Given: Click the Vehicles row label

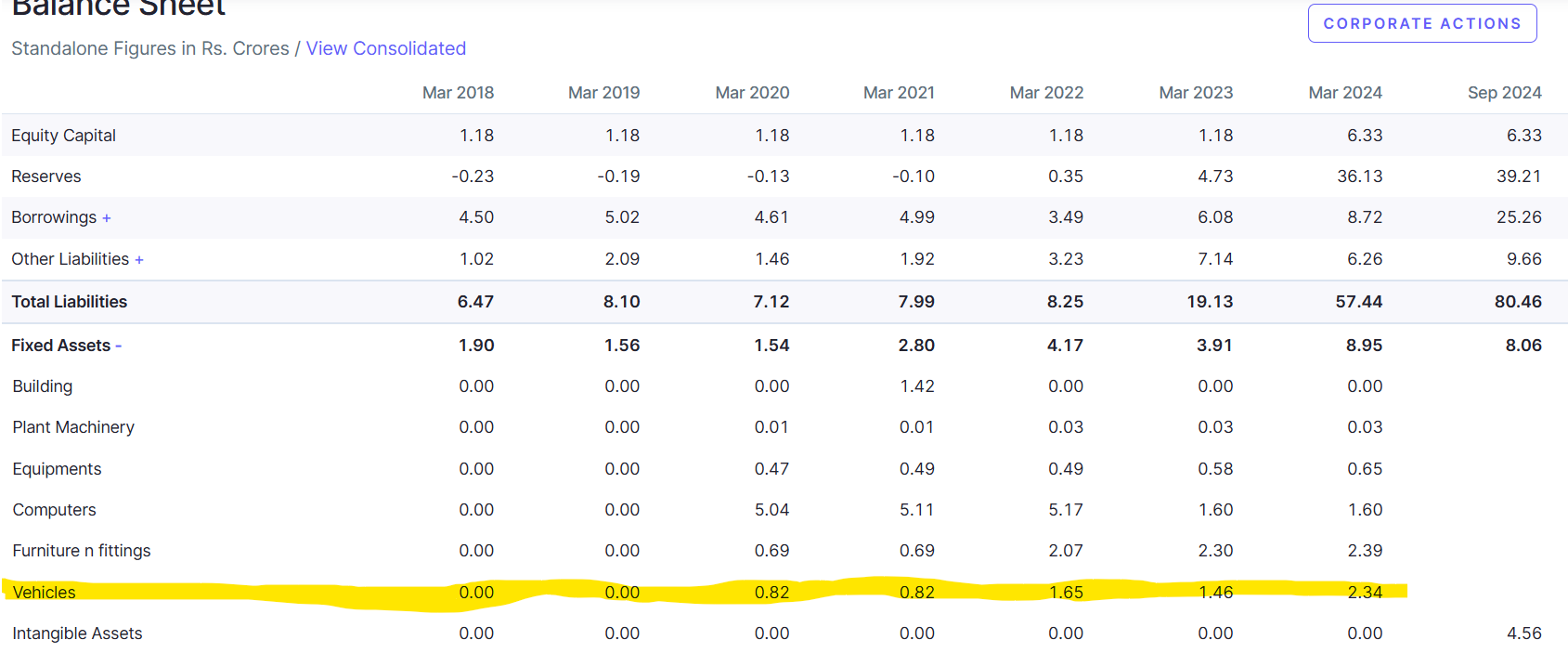Looking at the screenshot, I should pyautogui.click(x=44, y=593).
